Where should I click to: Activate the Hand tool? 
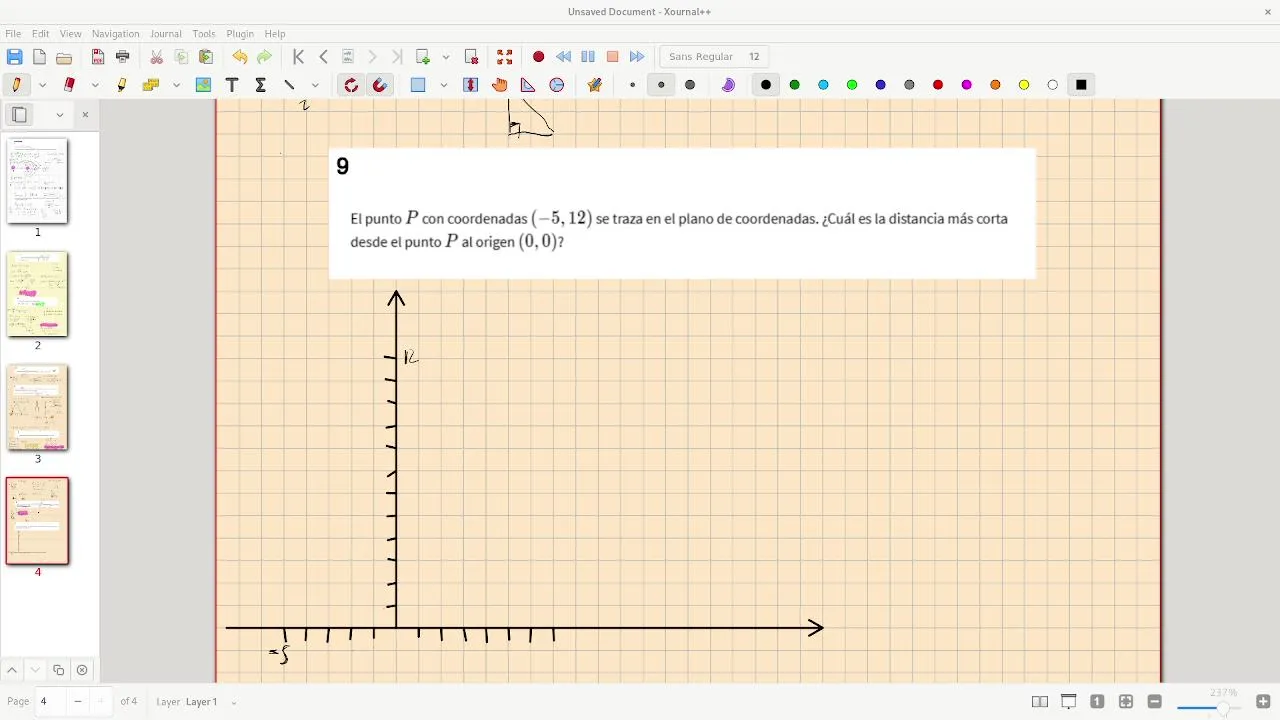click(500, 85)
